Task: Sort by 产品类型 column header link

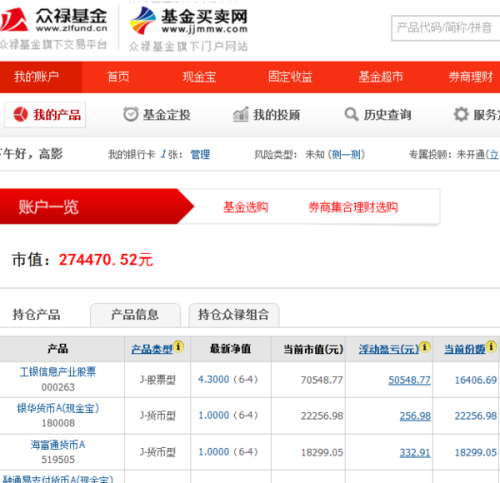Action: (x=152, y=349)
